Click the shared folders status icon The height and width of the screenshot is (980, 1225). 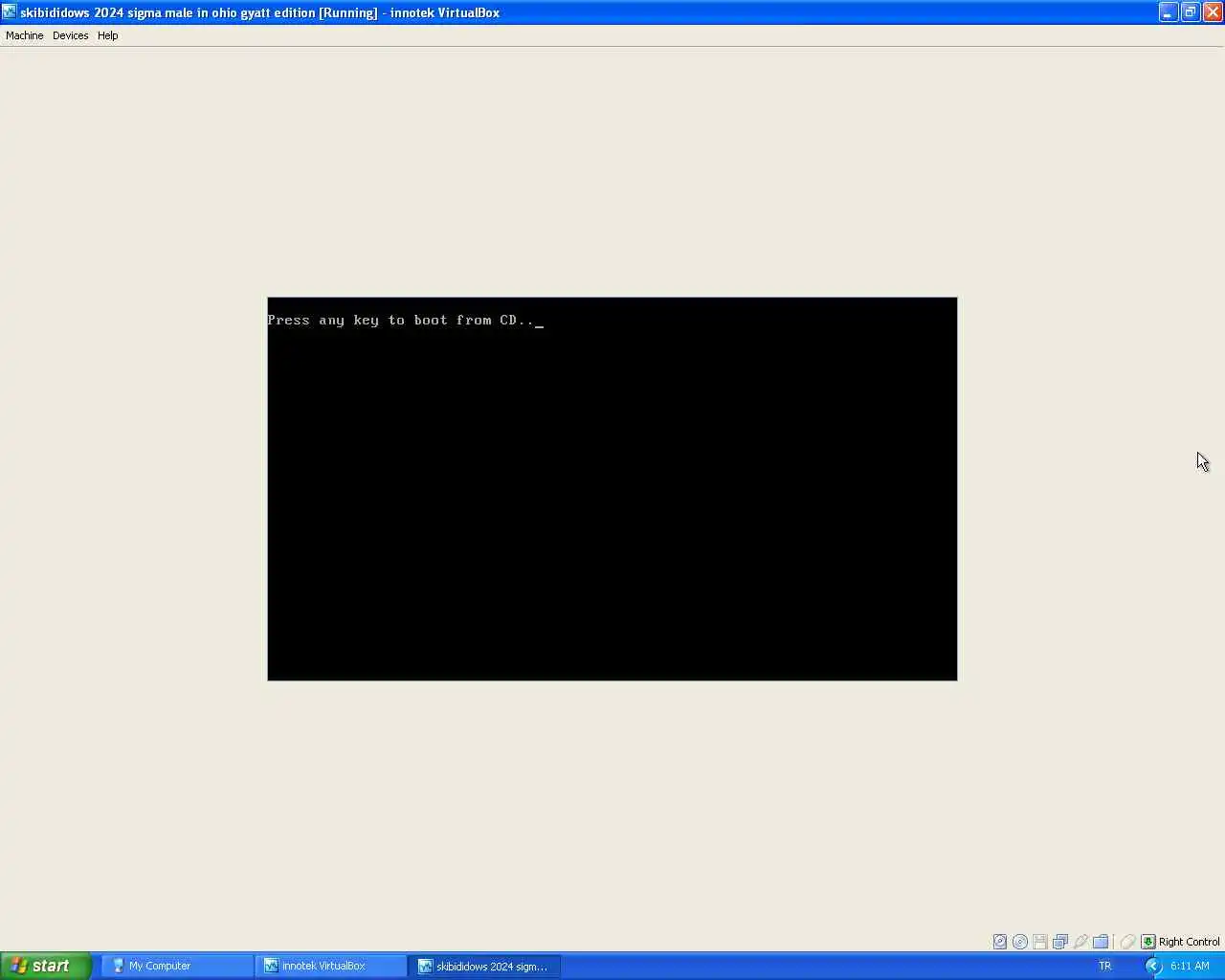click(1101, 942)
